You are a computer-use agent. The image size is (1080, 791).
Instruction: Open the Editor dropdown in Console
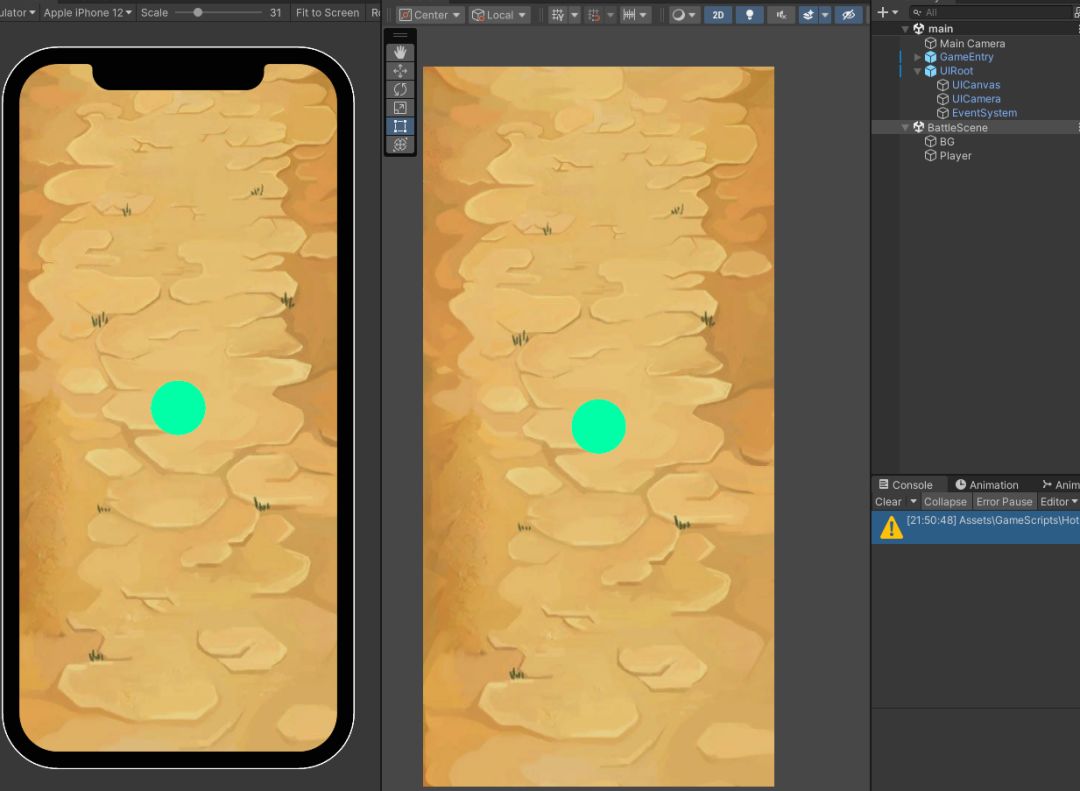click(1059, 502)
